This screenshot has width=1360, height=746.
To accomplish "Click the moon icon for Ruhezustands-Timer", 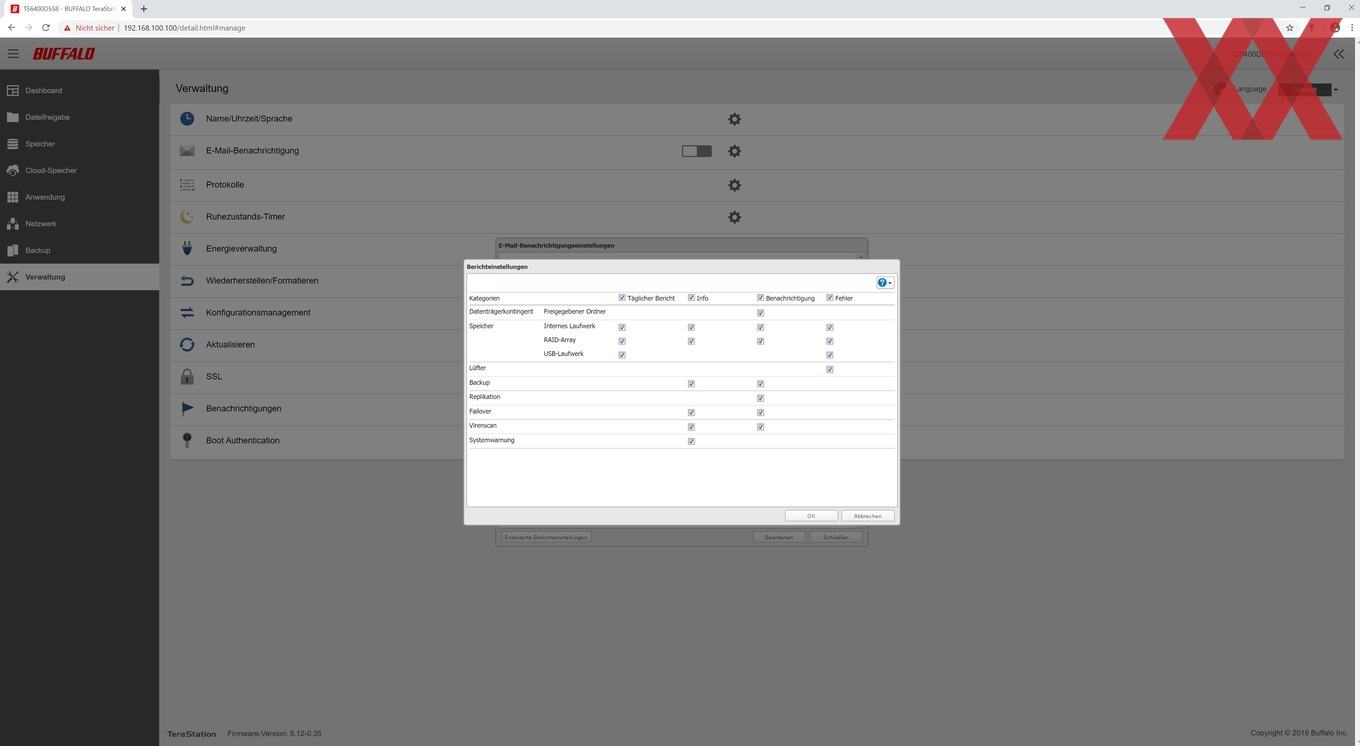I will 187,217.
